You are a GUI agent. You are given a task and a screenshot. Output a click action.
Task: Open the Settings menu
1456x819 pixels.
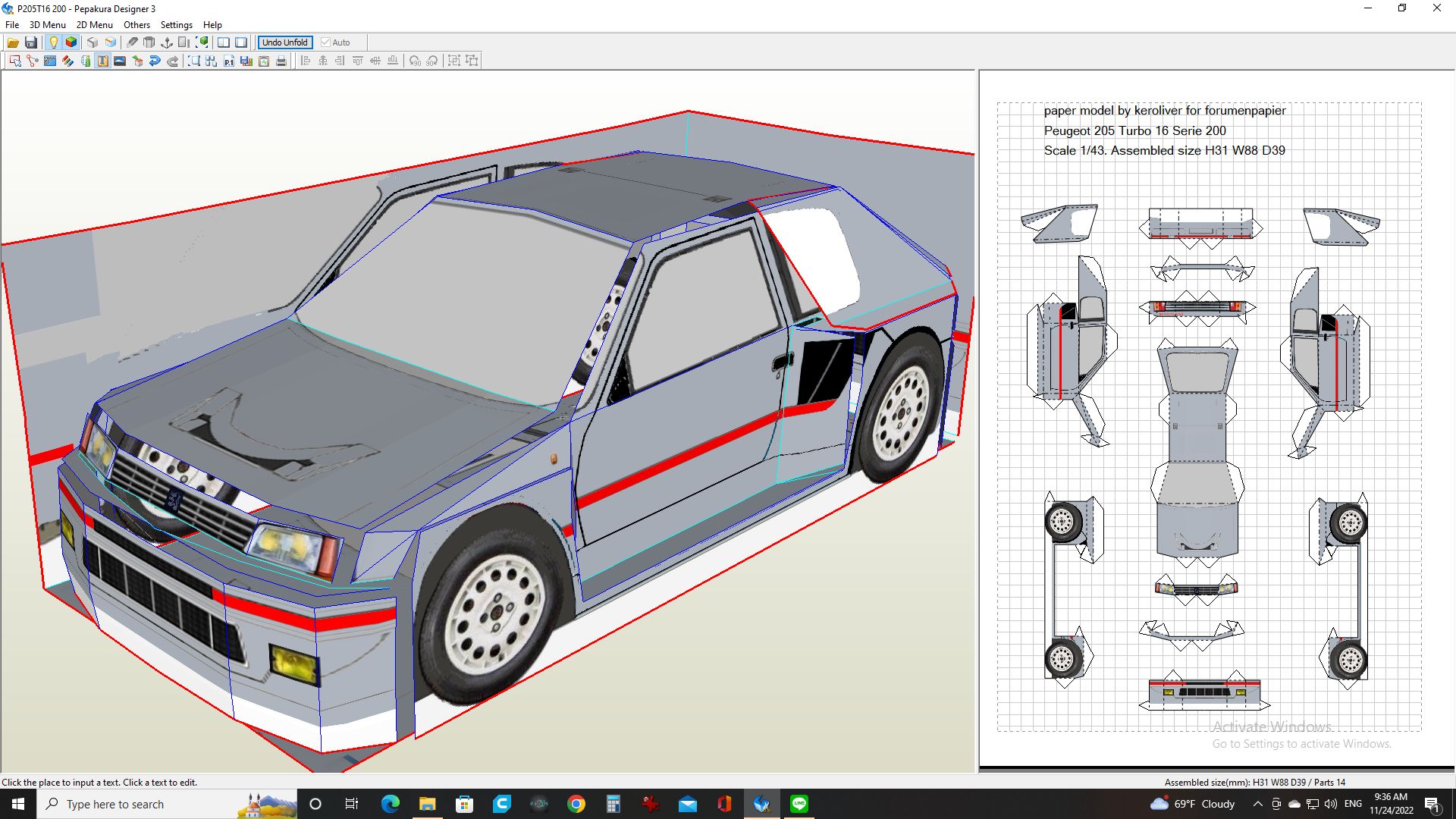177,24
